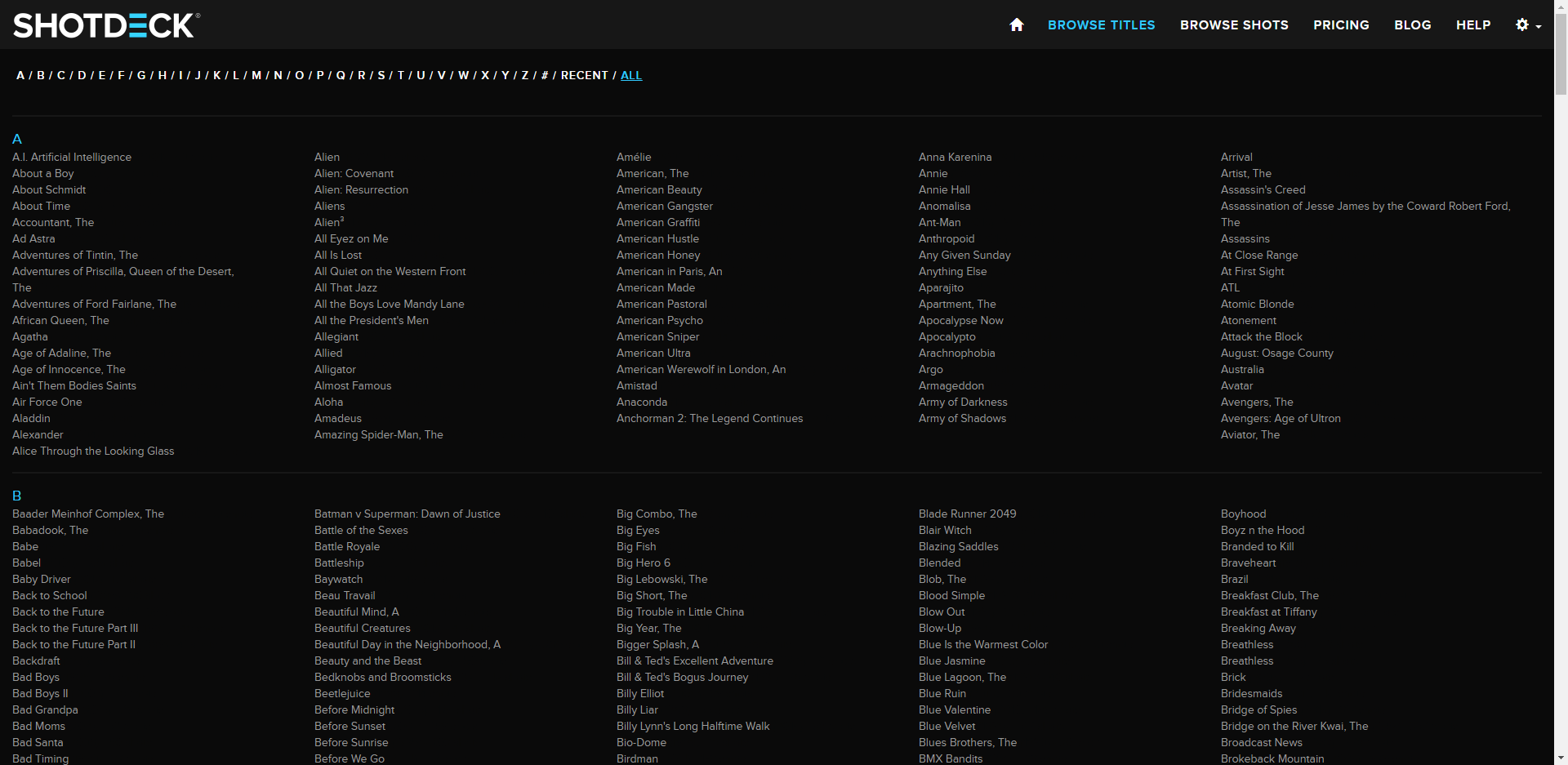1568x765 pixels.
Task: Open Atomic Blonde title
Action: pyautogui.click(x=1258, y=304)
